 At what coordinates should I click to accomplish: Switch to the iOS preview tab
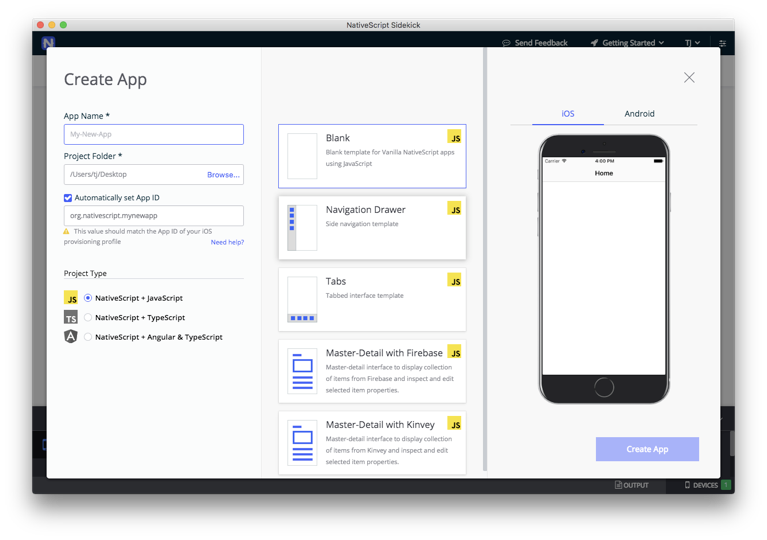[568, 113]
